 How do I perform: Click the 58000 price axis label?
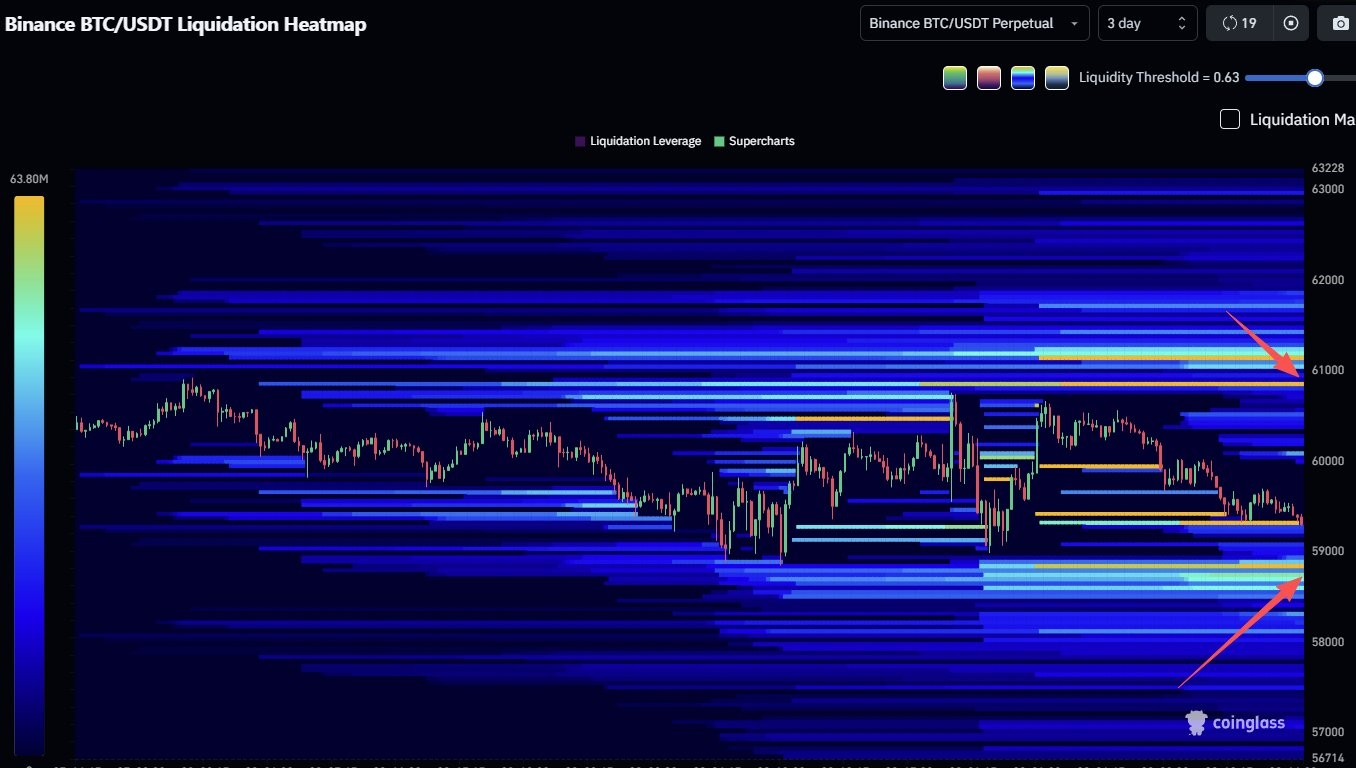click(x=1327, y=642)
